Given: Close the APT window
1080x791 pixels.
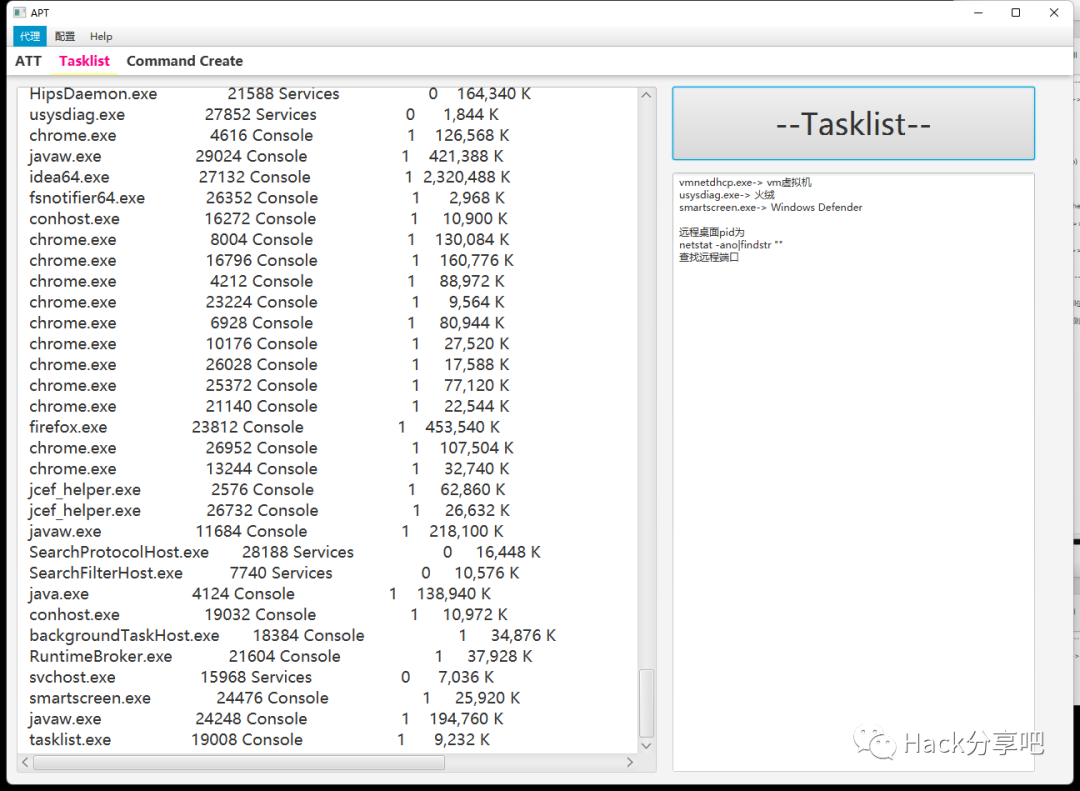Looking at the screenshot, I should (1054, 12).
